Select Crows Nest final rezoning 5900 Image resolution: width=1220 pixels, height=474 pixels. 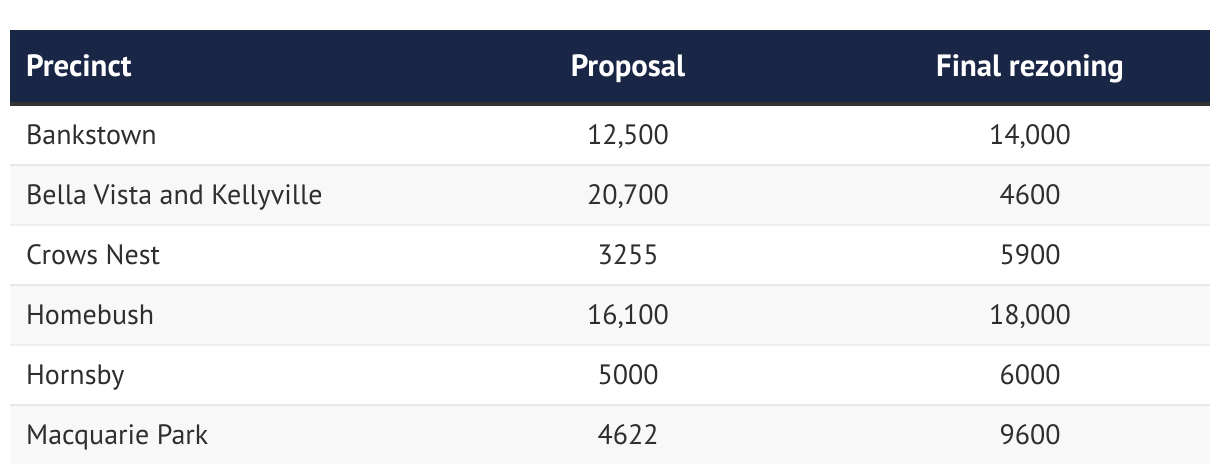pyautogui.click(x=1029, y=255)
